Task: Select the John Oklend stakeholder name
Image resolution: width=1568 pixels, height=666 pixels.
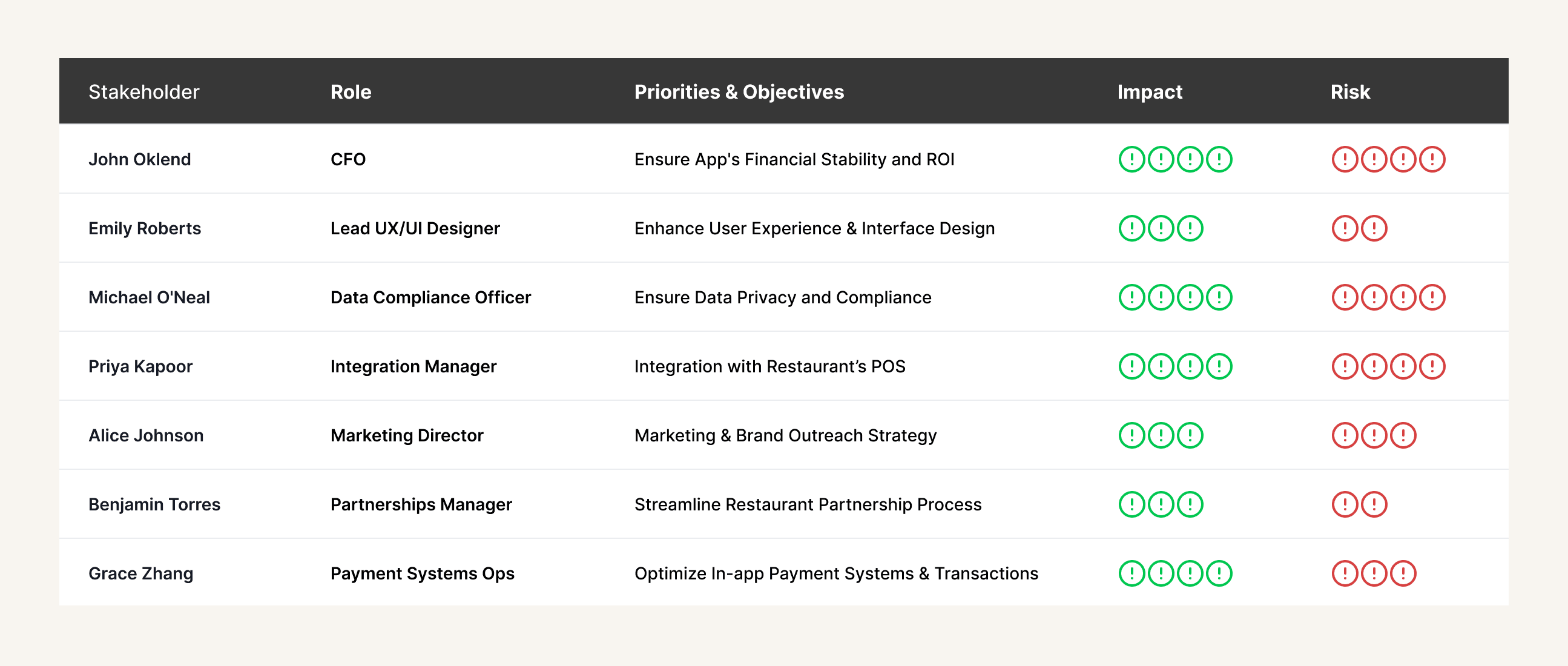Action: (139, 159)
